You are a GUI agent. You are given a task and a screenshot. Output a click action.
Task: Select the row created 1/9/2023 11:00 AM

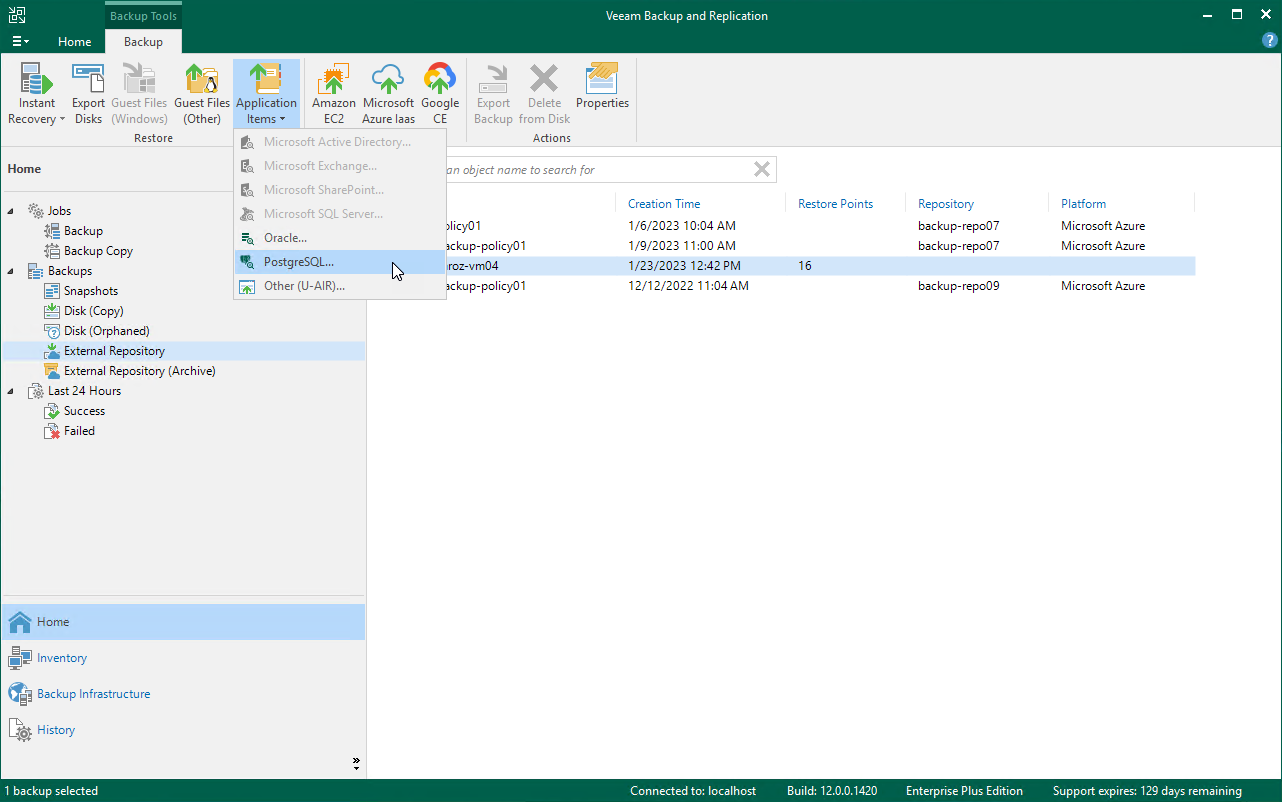pos(781,246)
